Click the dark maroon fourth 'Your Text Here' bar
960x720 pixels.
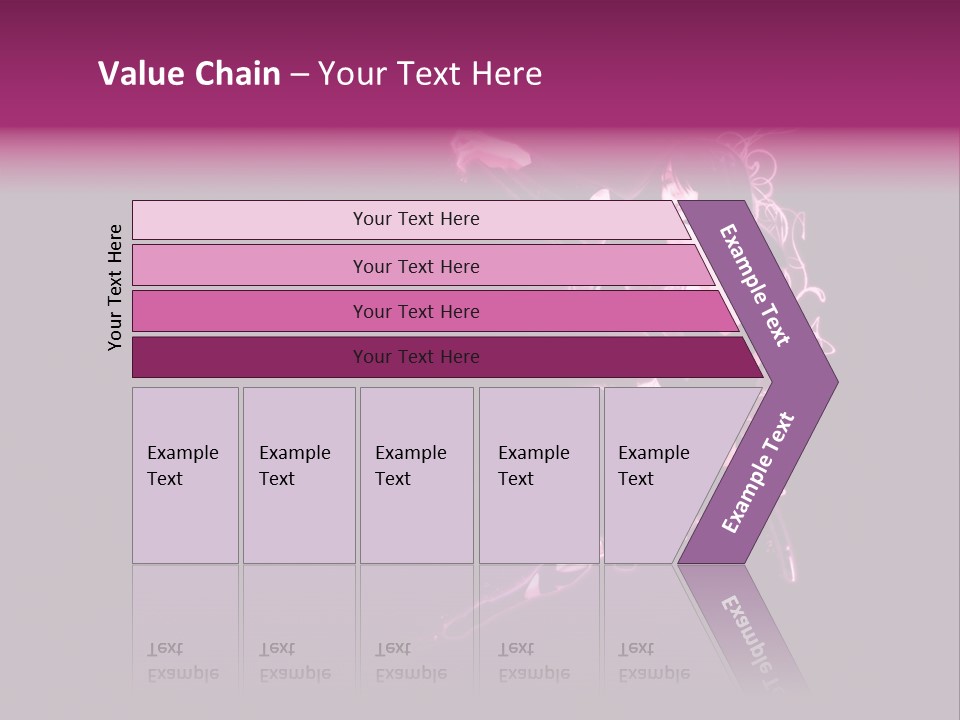(x=415, y=357)
